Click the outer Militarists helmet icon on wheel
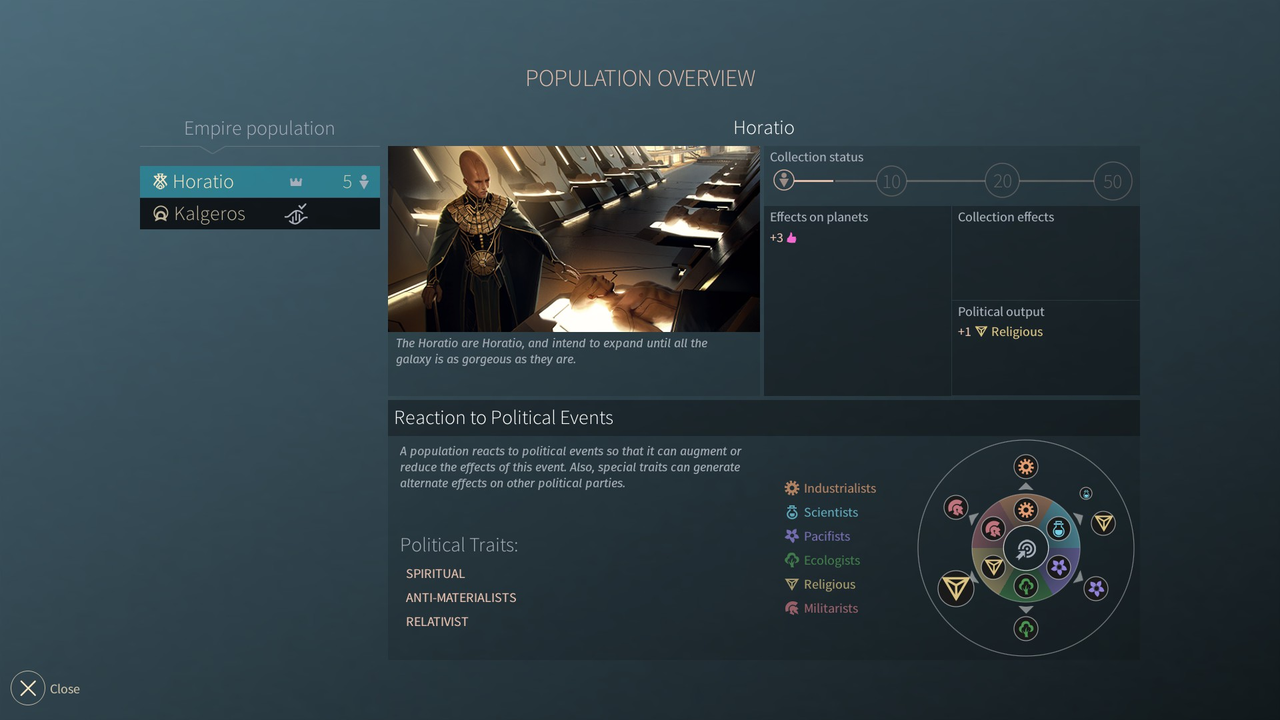The width and height of the screenshot is (1280, 720). coord(956,508)
